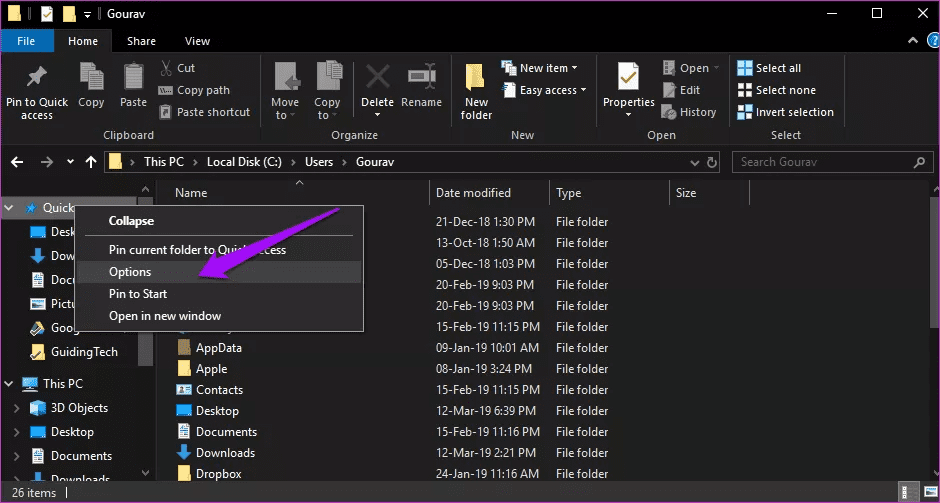Switch to the View ribbon tab

click(197, 41)
